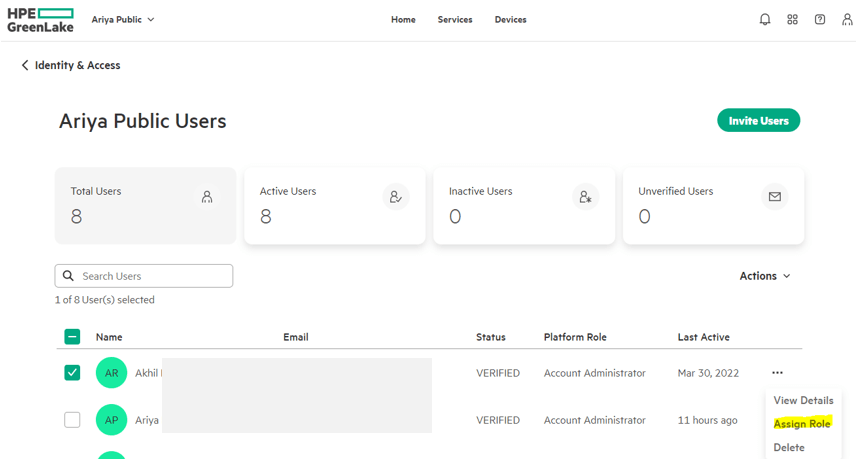864x468 pixels.
Task: Toggle the select-all users header checkbox
Action: point(72,337)
